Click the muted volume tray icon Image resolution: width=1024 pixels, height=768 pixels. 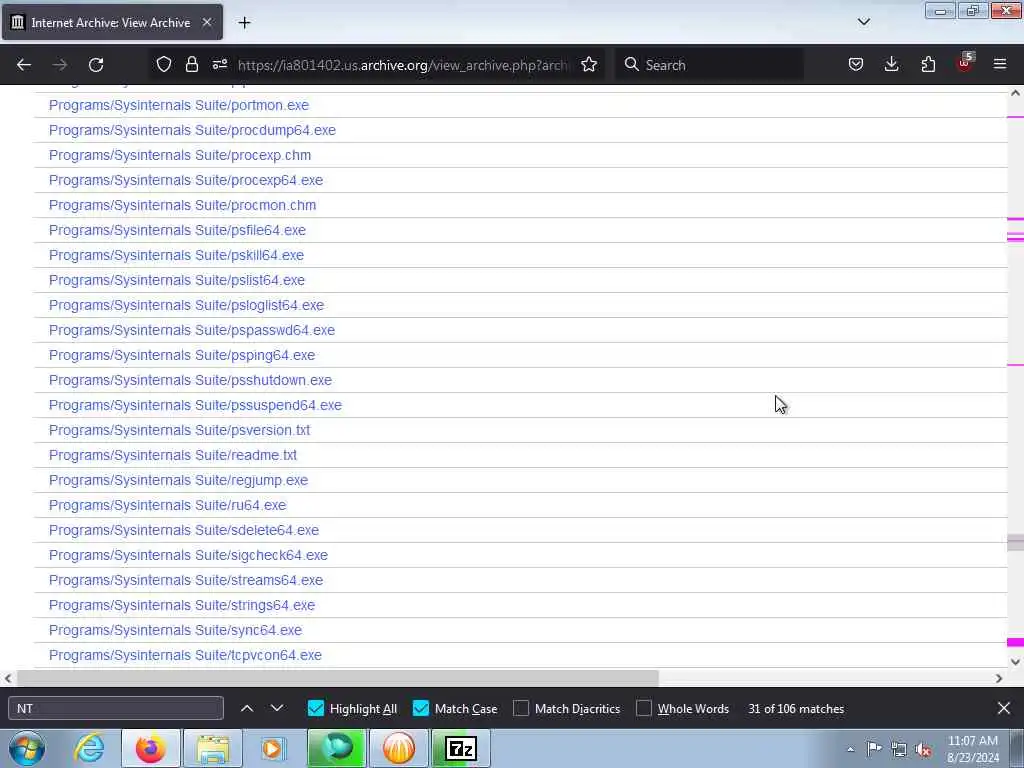point(923,749)
